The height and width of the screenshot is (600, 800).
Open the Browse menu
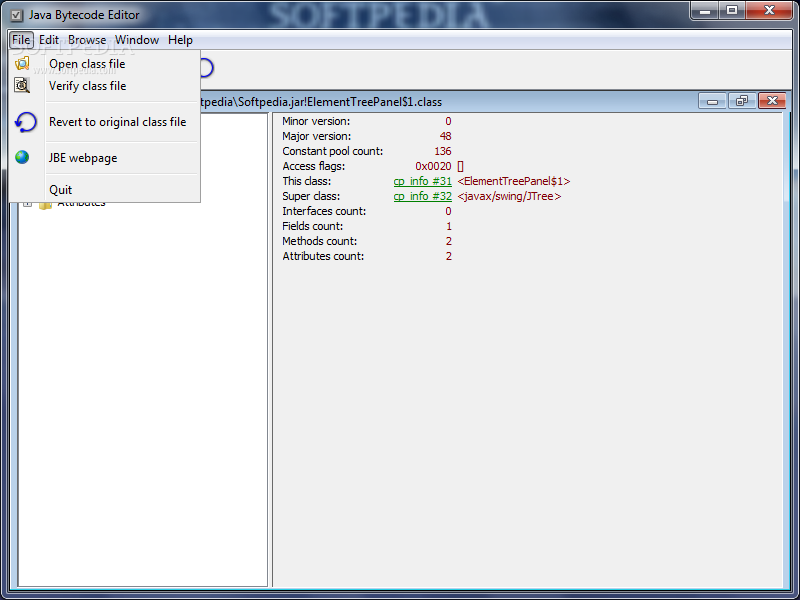(87, 40)
